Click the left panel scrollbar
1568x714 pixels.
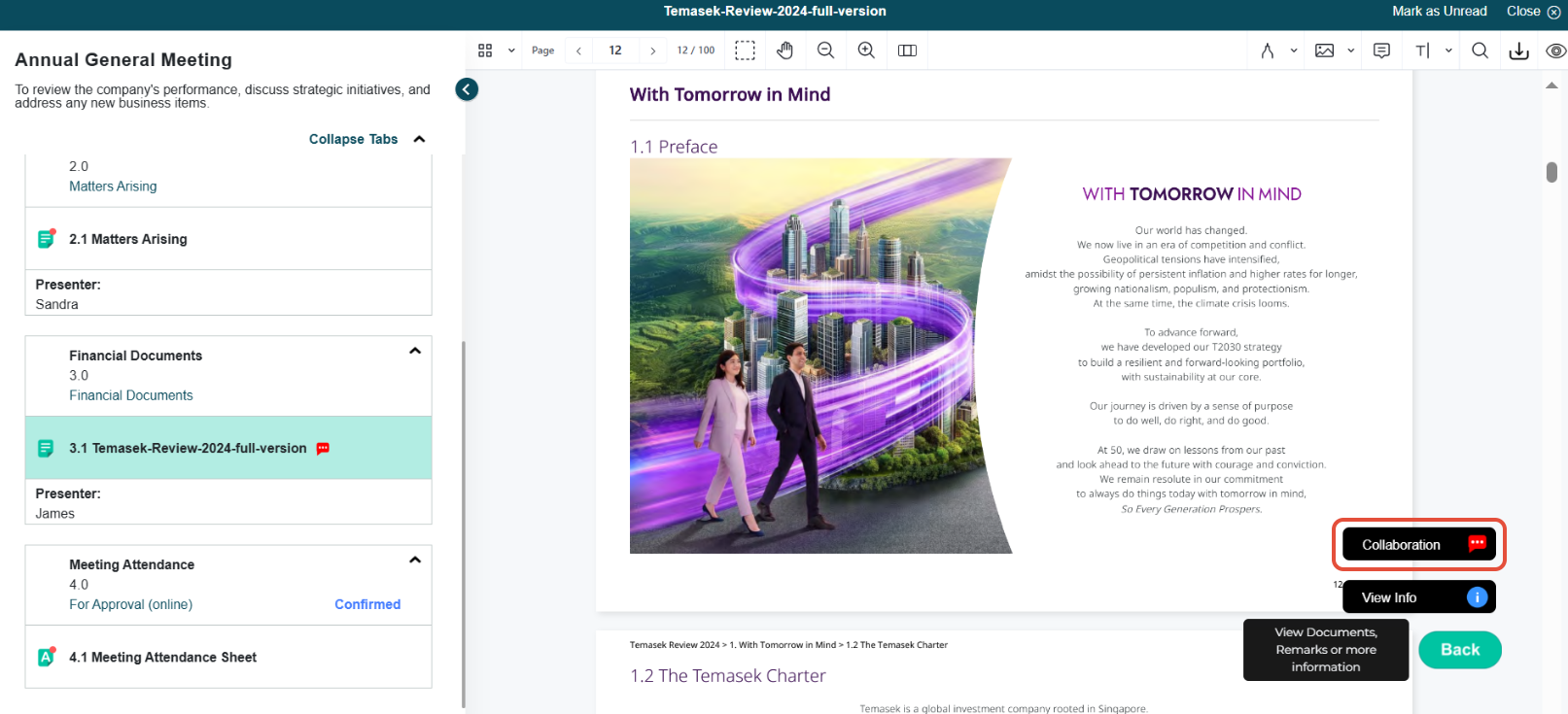(x=464, y=525)
